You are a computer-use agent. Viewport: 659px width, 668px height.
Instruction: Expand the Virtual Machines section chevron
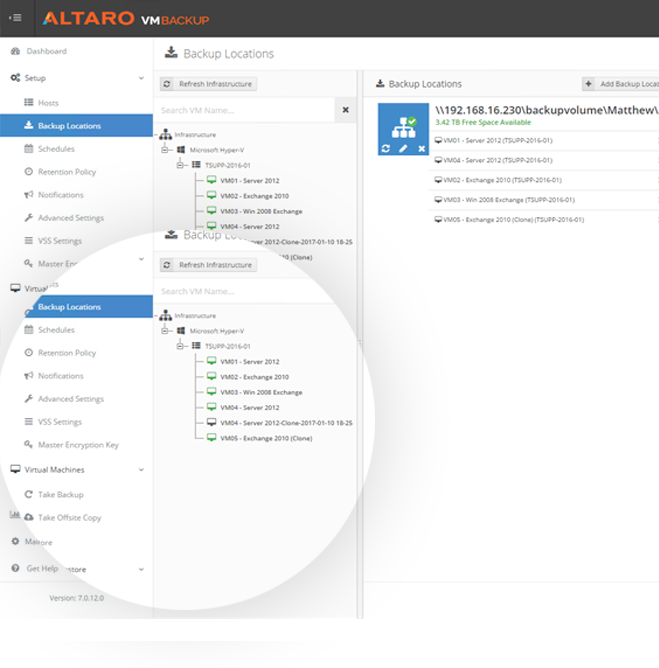pos(141,469)
